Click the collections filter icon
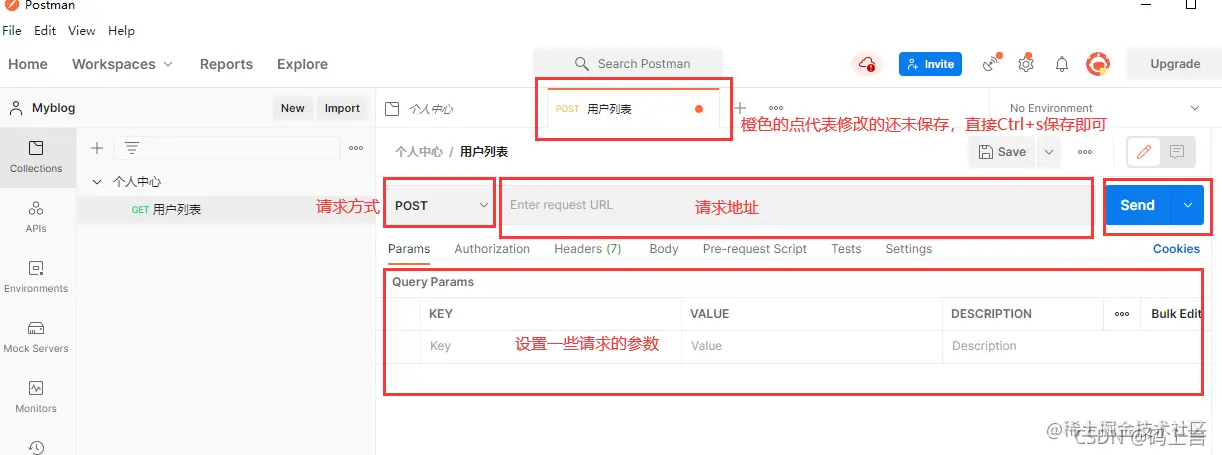 tap(131, 148)
